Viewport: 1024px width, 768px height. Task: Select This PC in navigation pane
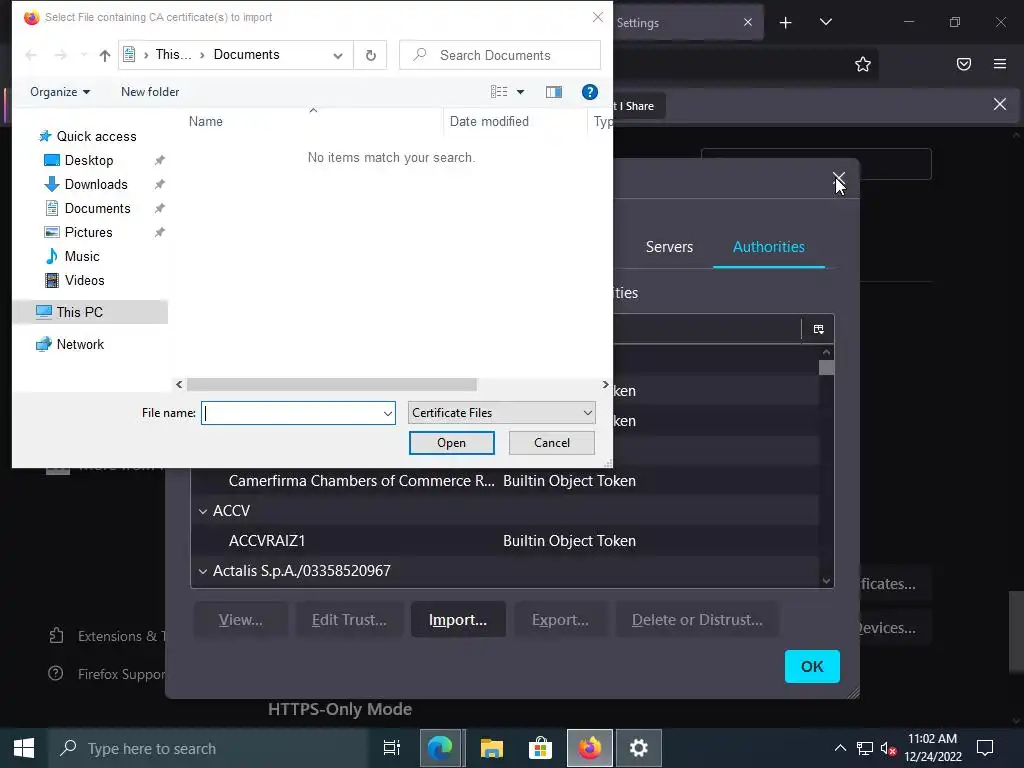[x=90, y=312]
